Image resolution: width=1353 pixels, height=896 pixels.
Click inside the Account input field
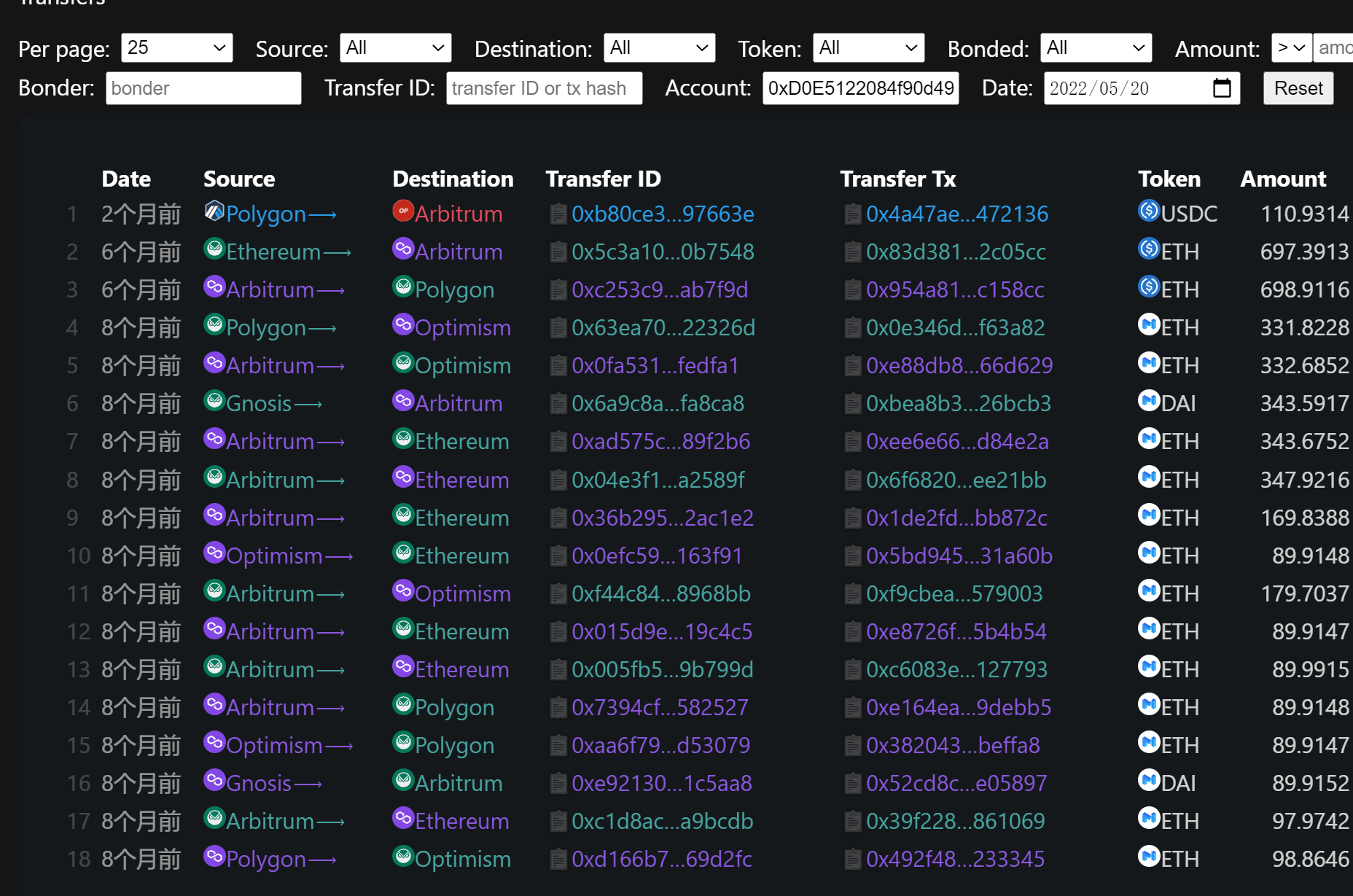click(x=860, y=87)
